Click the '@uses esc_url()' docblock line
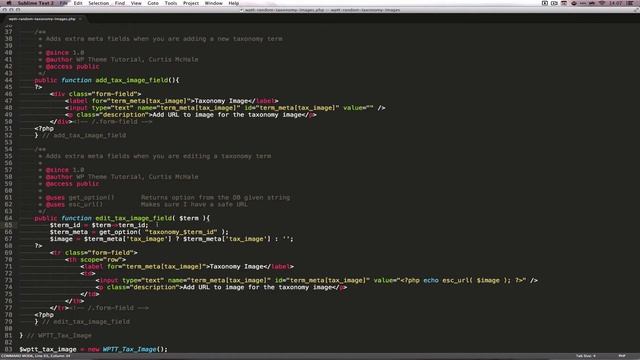Viewport: 640px width, 360px height. tap(147, 204)
